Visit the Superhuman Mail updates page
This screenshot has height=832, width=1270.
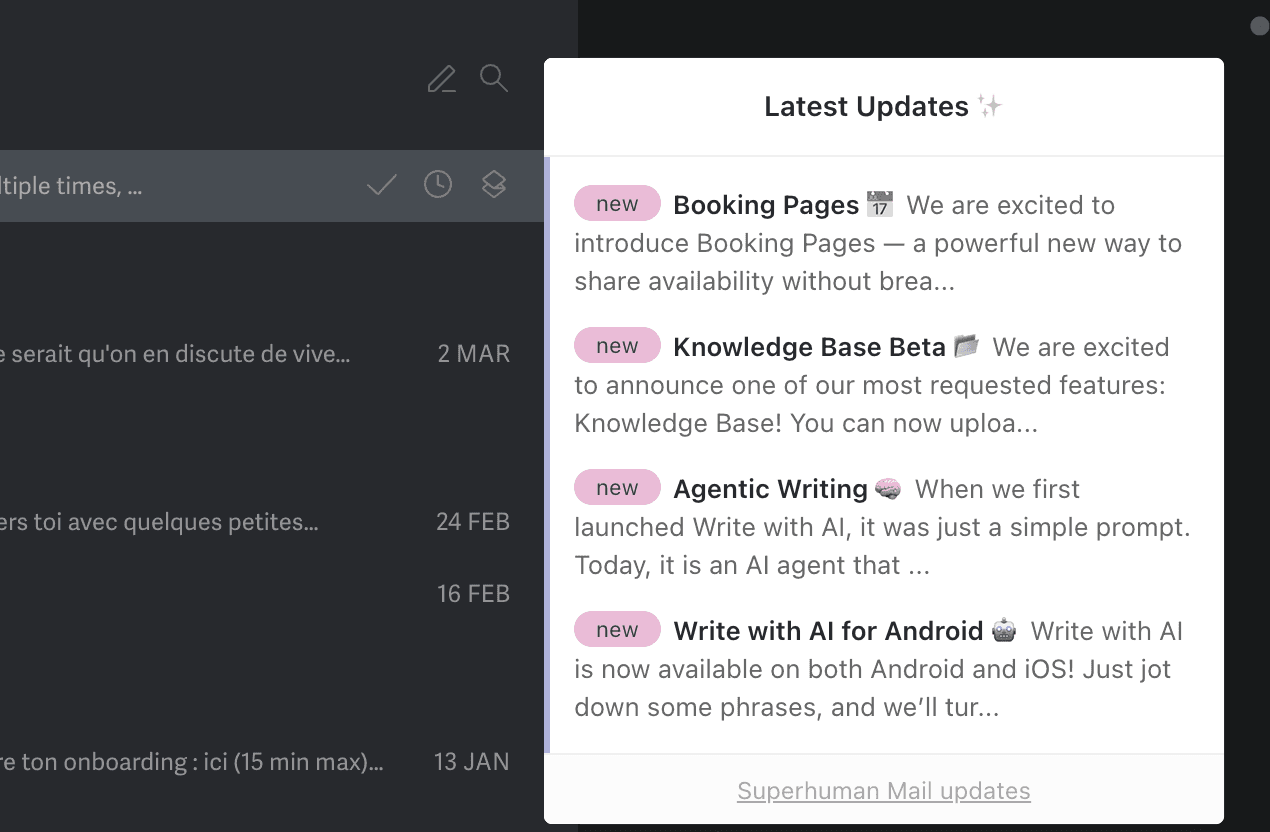click(883, 790)
